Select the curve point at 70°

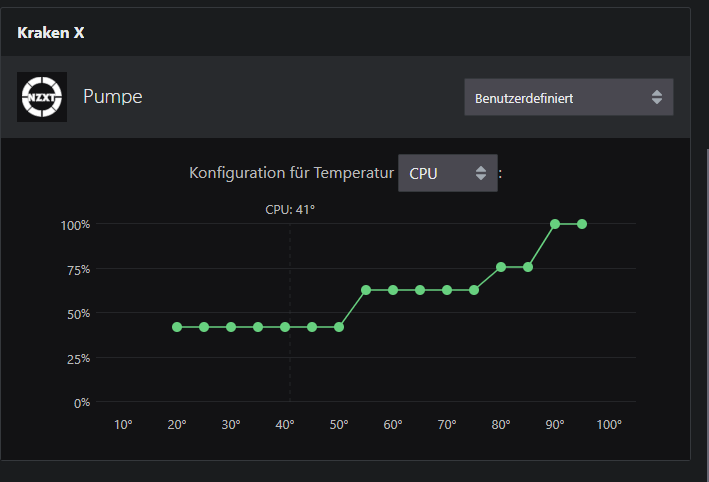tap(447, 290)
